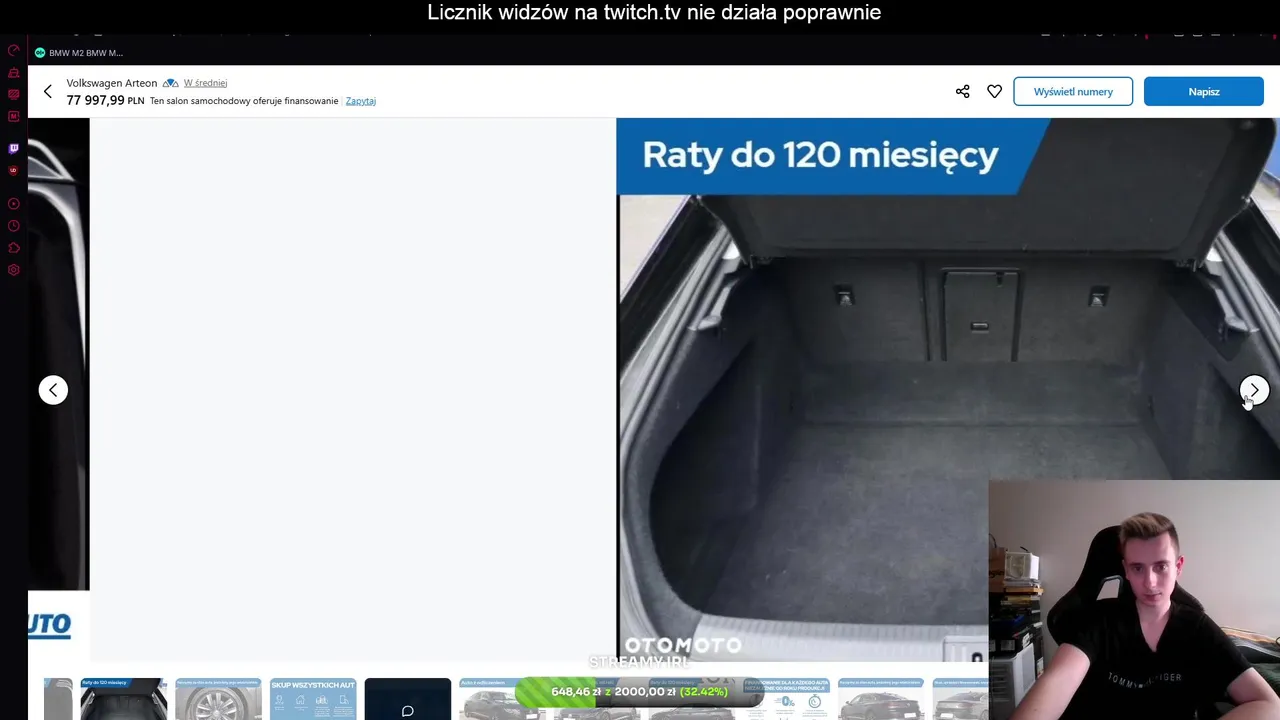Viewport: 1280px width, 720px height.
Task: Select the Skup wszystkich aut thumbnail
Action: [313, 699]
